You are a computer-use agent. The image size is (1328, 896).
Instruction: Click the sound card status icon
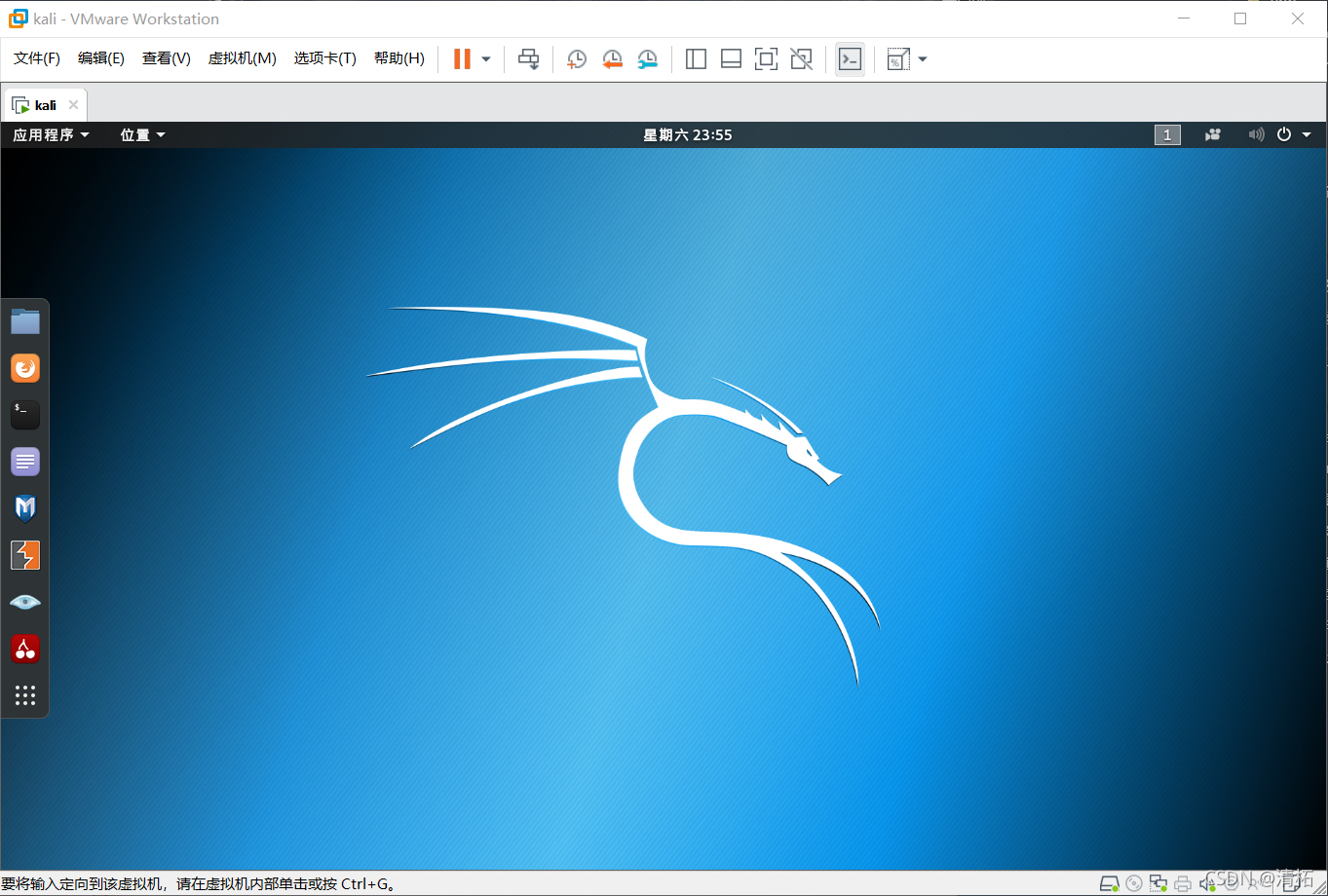(x=1207, y=884)
